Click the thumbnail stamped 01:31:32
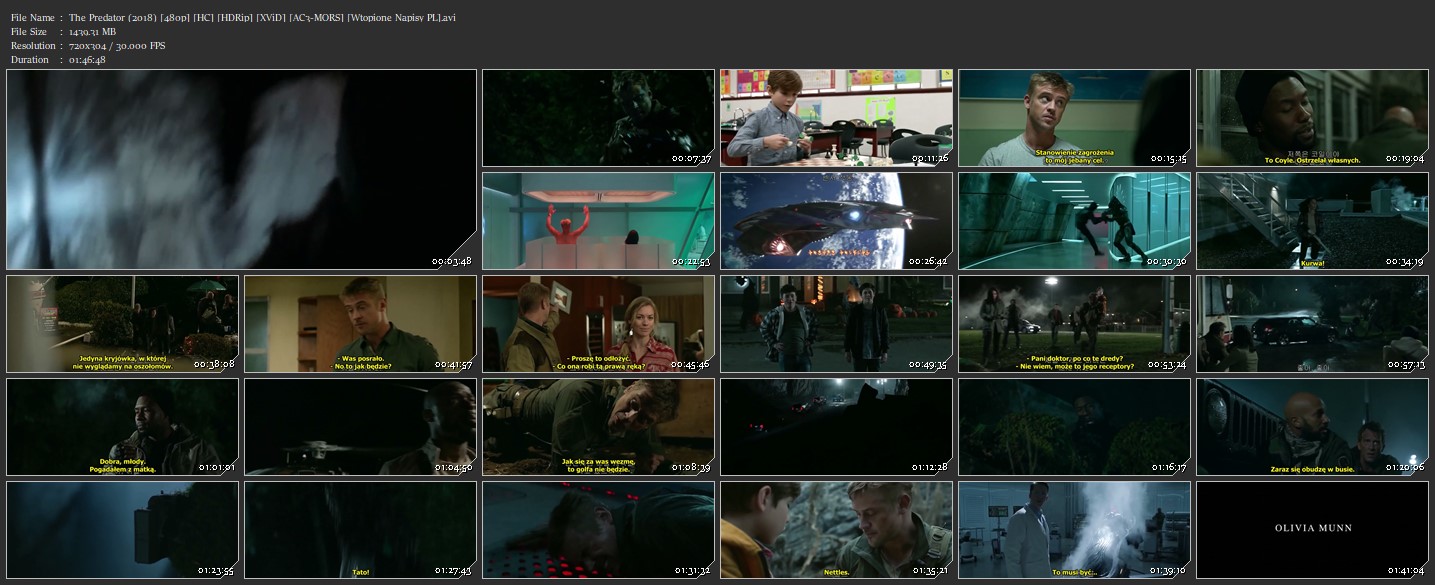Screen dimensions: 1435x585 point(598,530)
